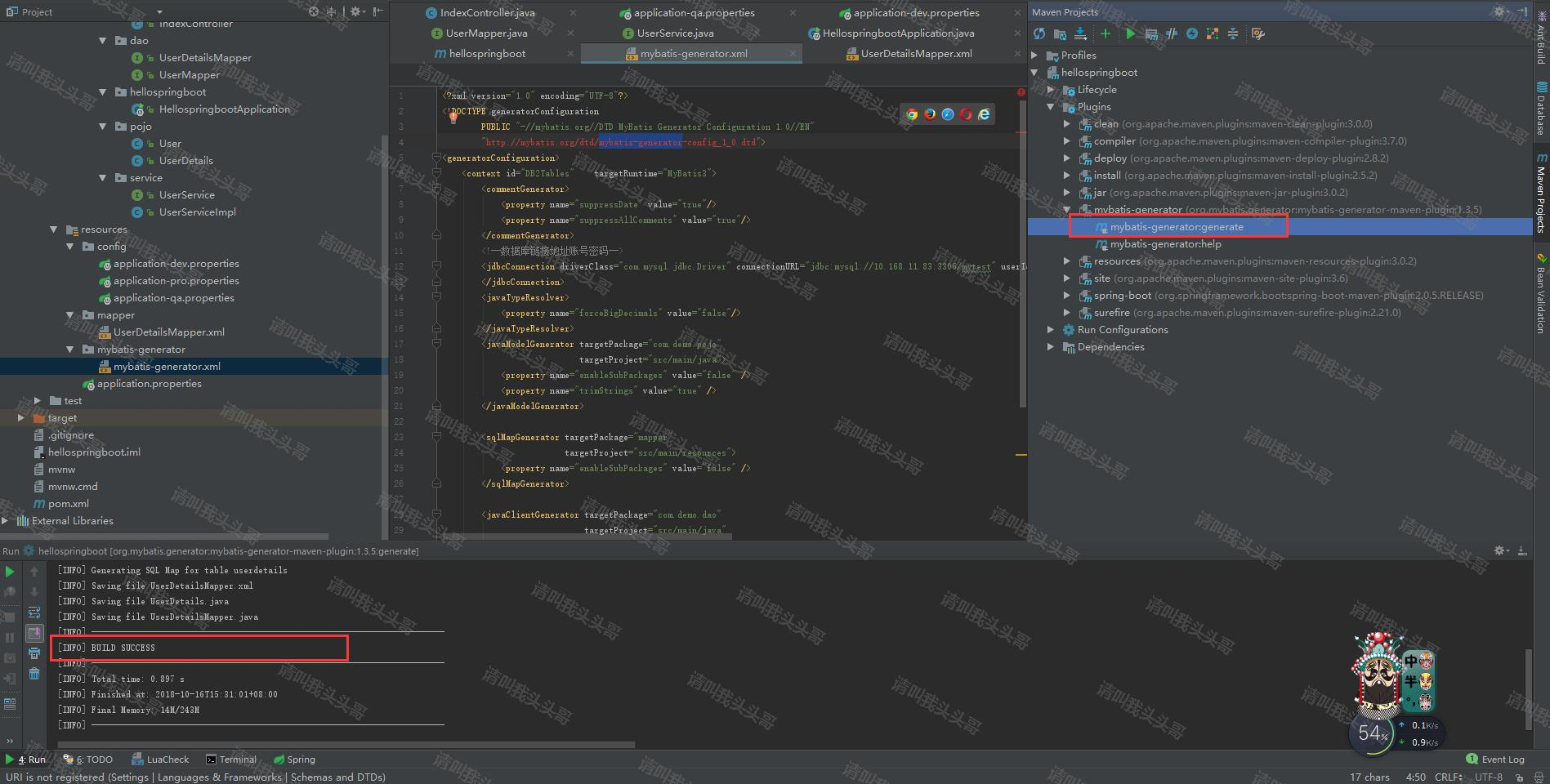The image size is (1550, 784).
Task: Collapse all nodes in Maven Projects tree
Action: [x=1233, y=33]
